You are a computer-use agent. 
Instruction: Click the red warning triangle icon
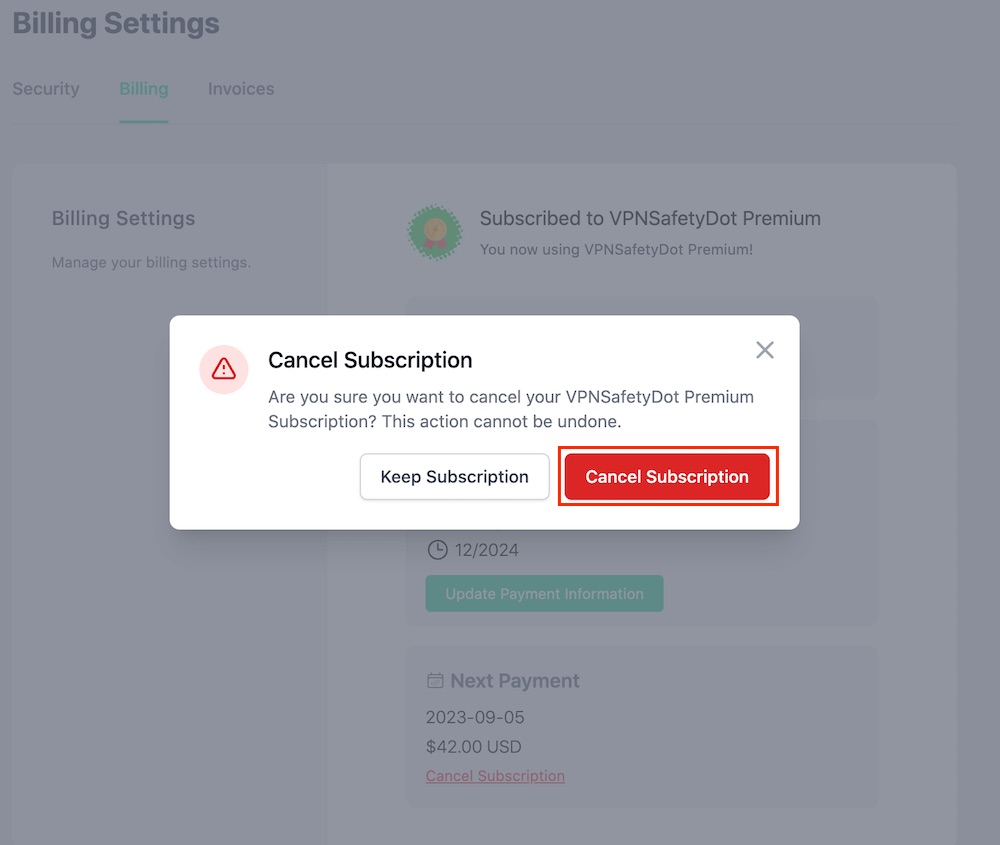coord(224,369)
